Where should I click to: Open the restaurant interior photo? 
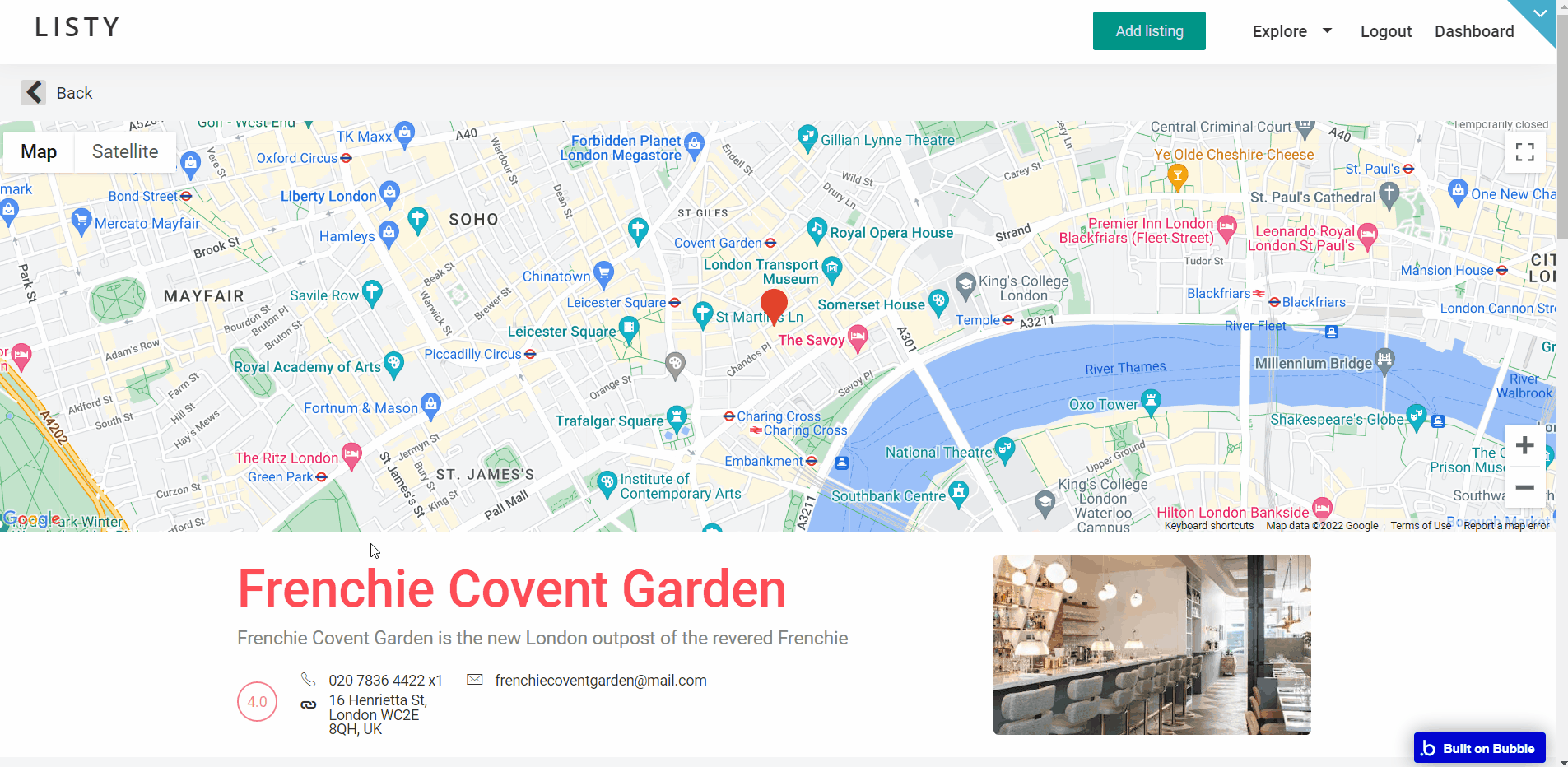(1152, 644)
